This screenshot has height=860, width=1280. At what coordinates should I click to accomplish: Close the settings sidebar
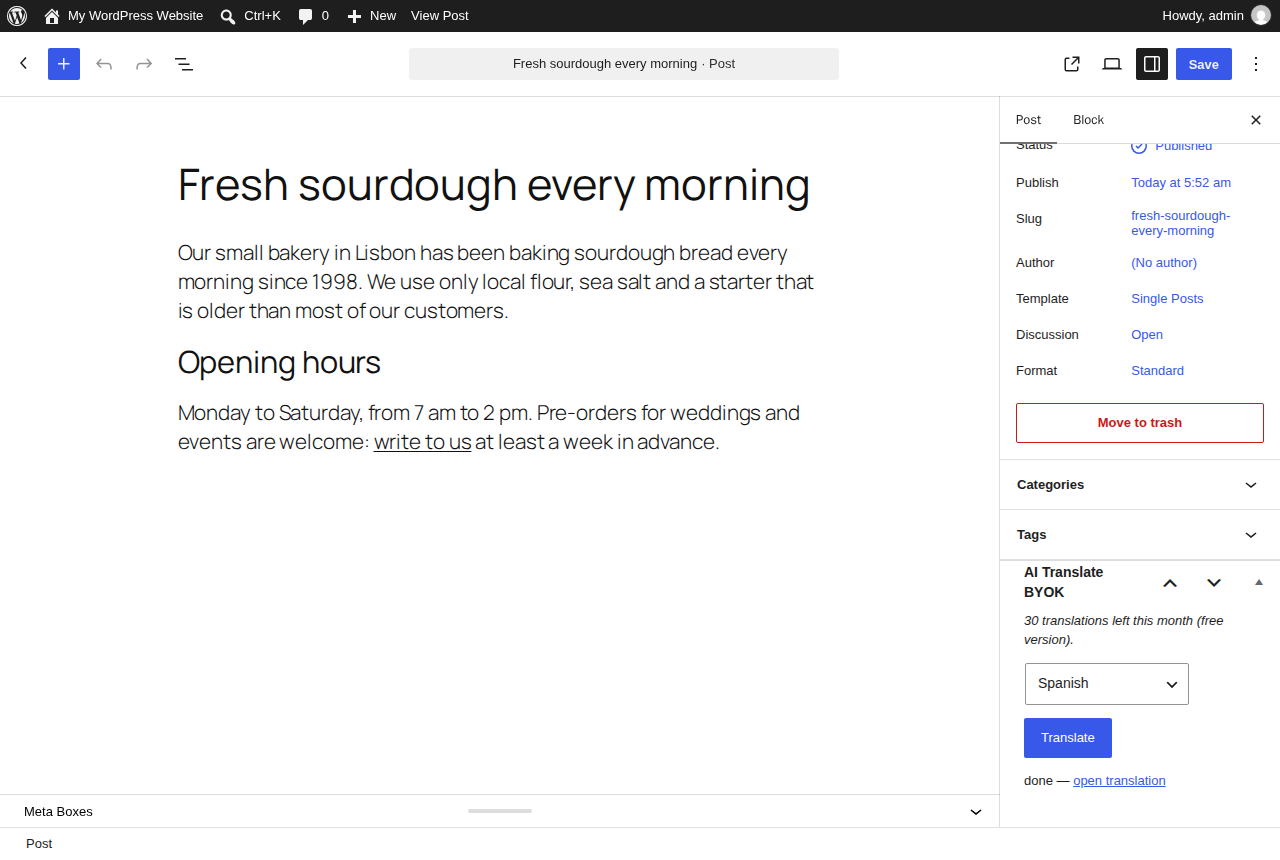1256,120
